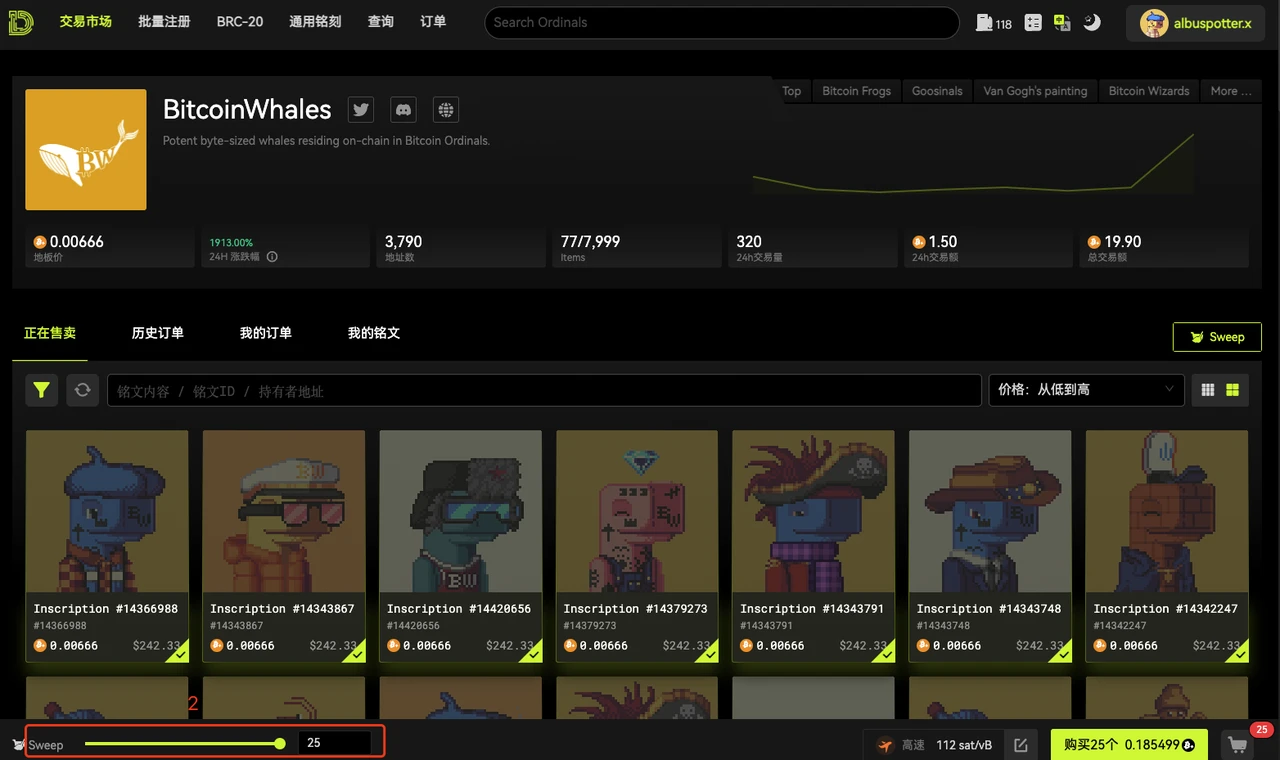Click the language translate icon
Viewport: 1280px width, 760px height.
coord(1062,22)
